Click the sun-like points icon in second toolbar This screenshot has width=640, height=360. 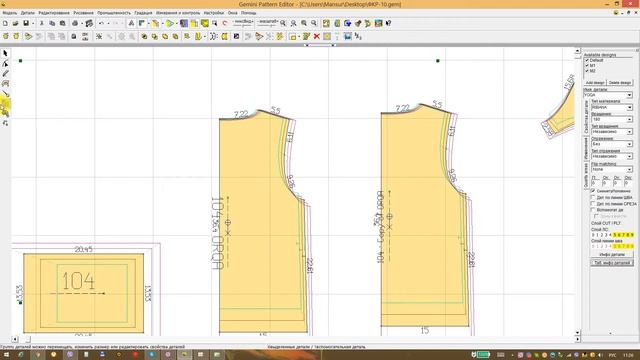coord(99,36)
